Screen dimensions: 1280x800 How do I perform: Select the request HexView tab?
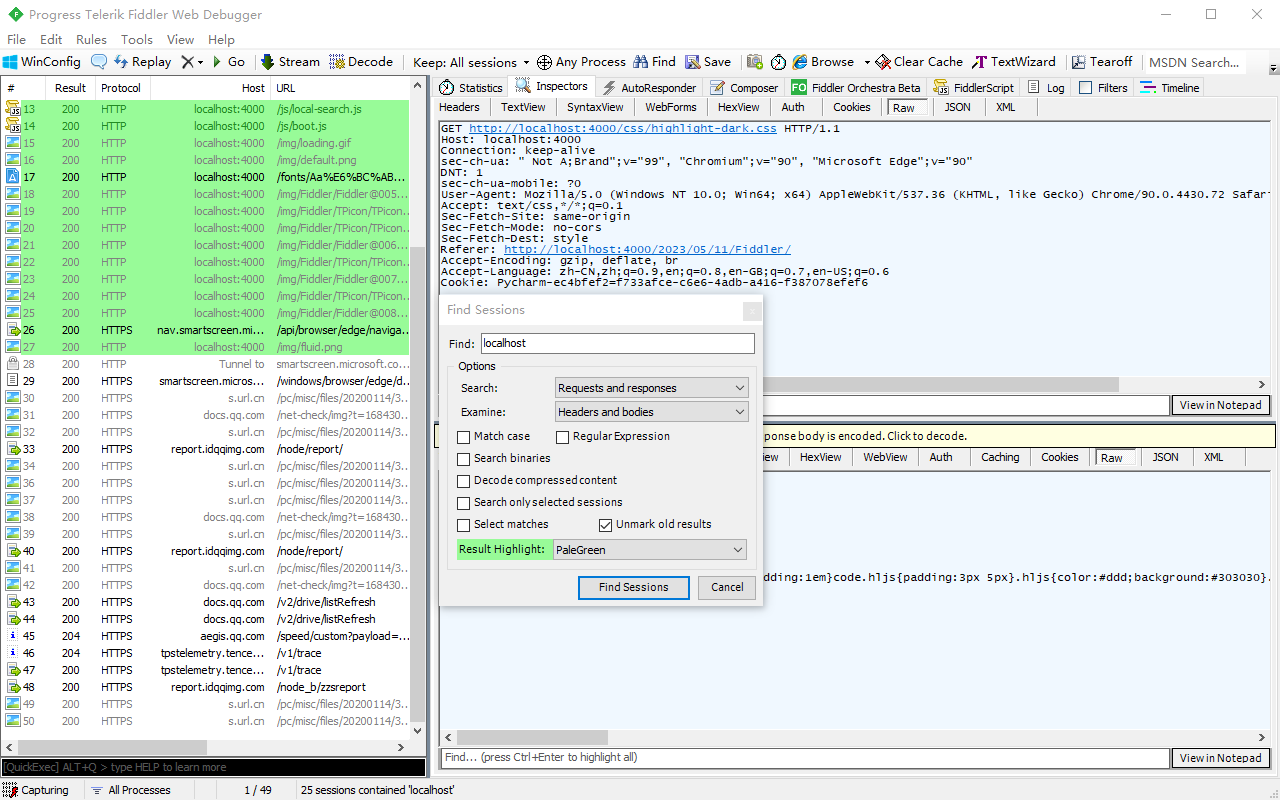pyautogui.click(x=739, y=107)
